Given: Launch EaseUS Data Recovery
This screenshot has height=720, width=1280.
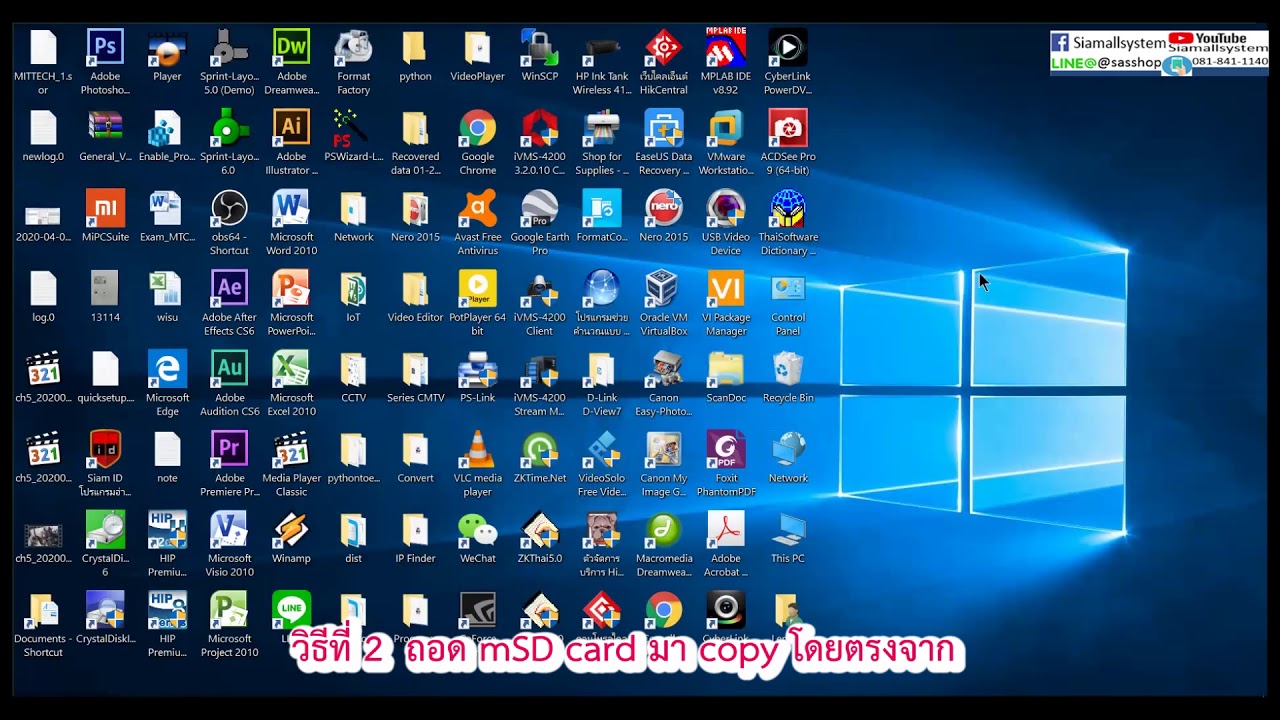Looking at the screenshot, I should point(663,128).
